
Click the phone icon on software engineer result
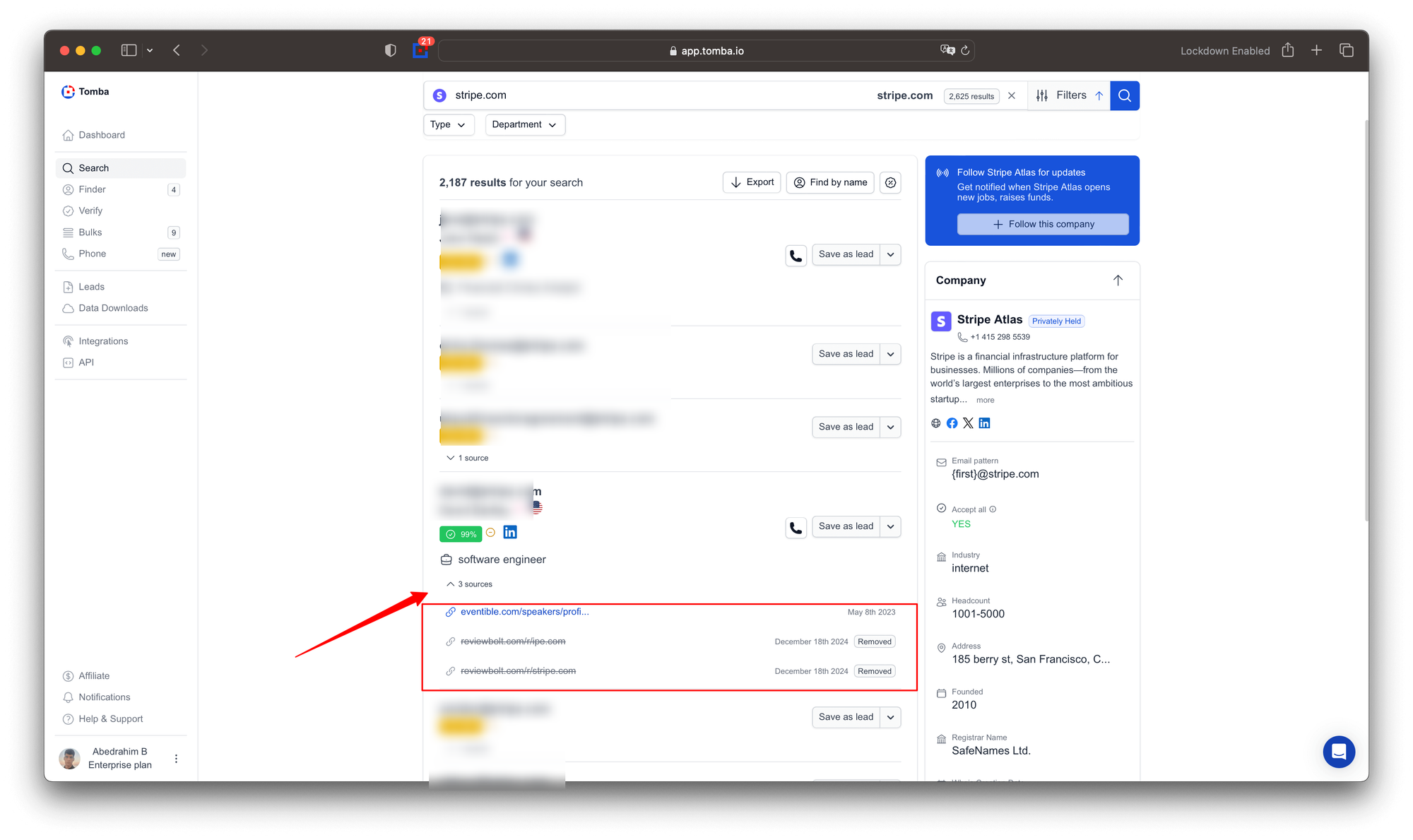[796, 527]
